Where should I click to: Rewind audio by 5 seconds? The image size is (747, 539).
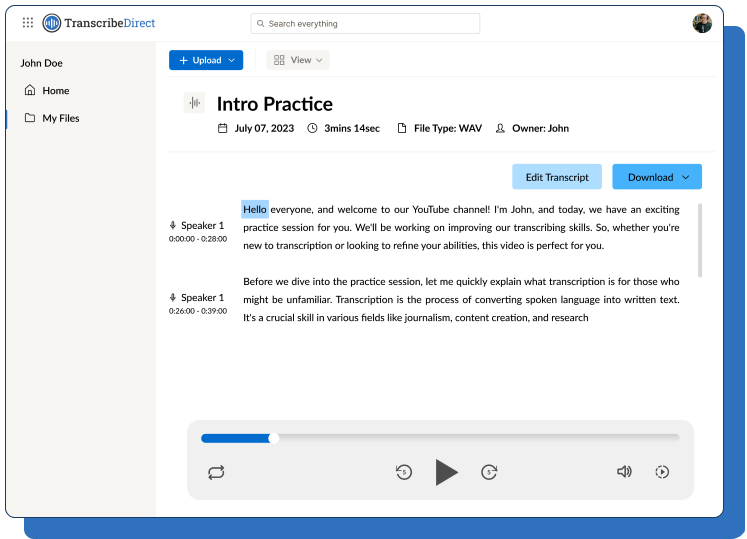click(x=404, y=472)
